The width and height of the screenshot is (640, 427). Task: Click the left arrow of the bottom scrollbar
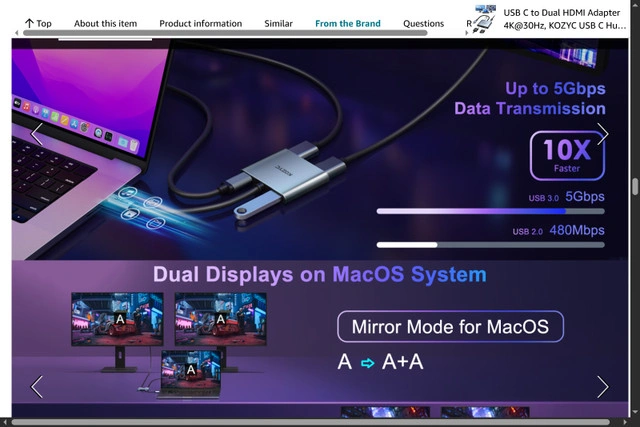pyautogui.click(x=5, y=422)
